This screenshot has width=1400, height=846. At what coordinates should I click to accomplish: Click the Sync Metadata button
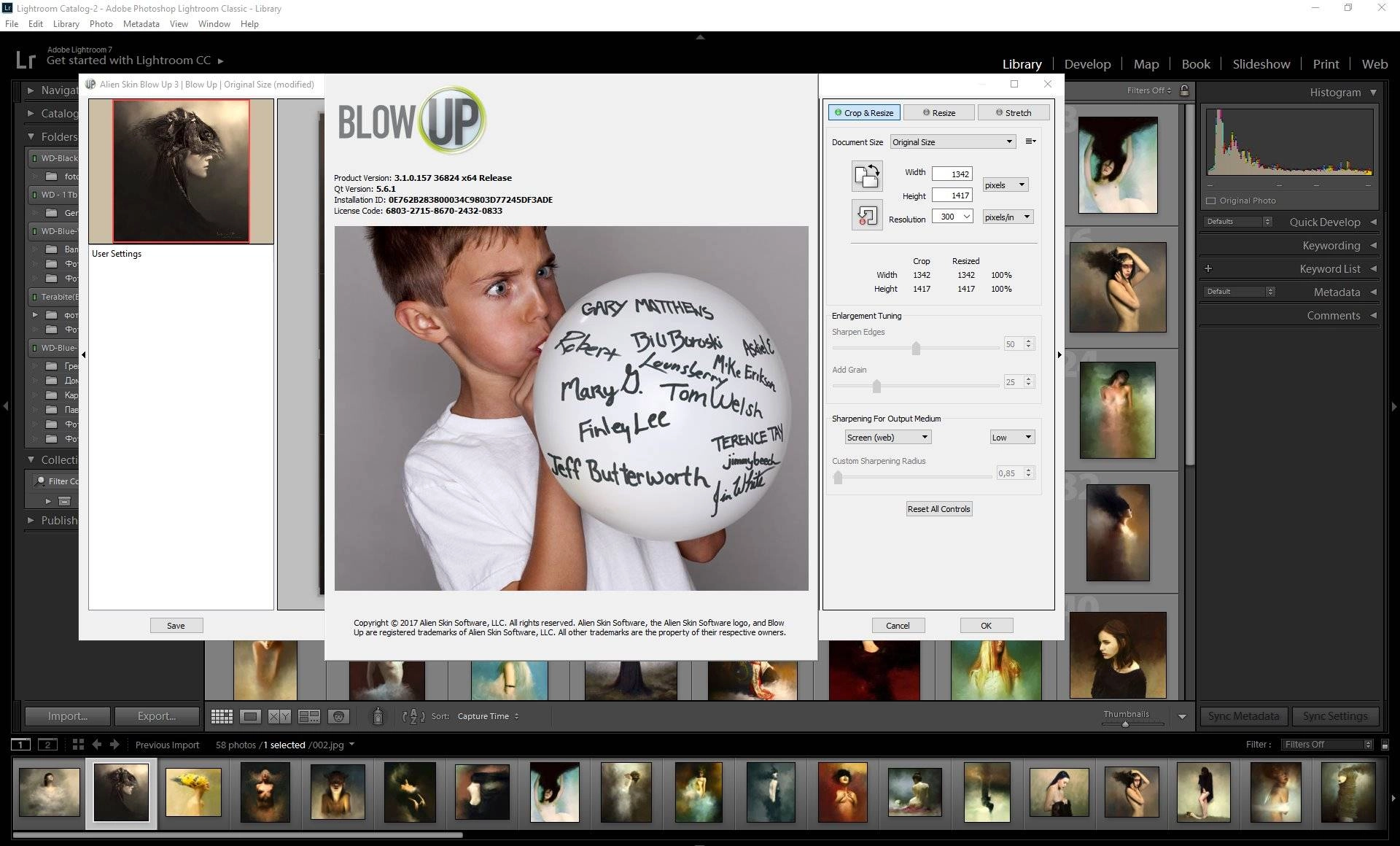(1243, 716)
